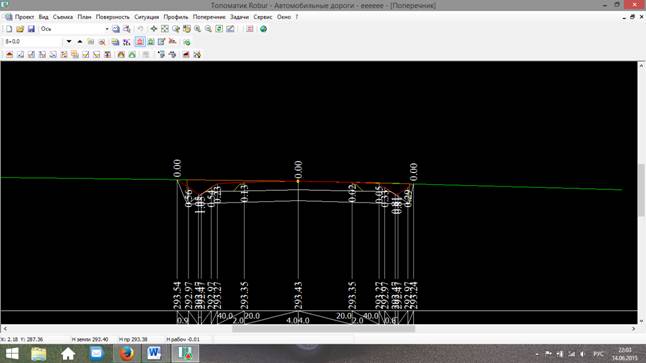Open the Поверхность menu

point(112,17)
